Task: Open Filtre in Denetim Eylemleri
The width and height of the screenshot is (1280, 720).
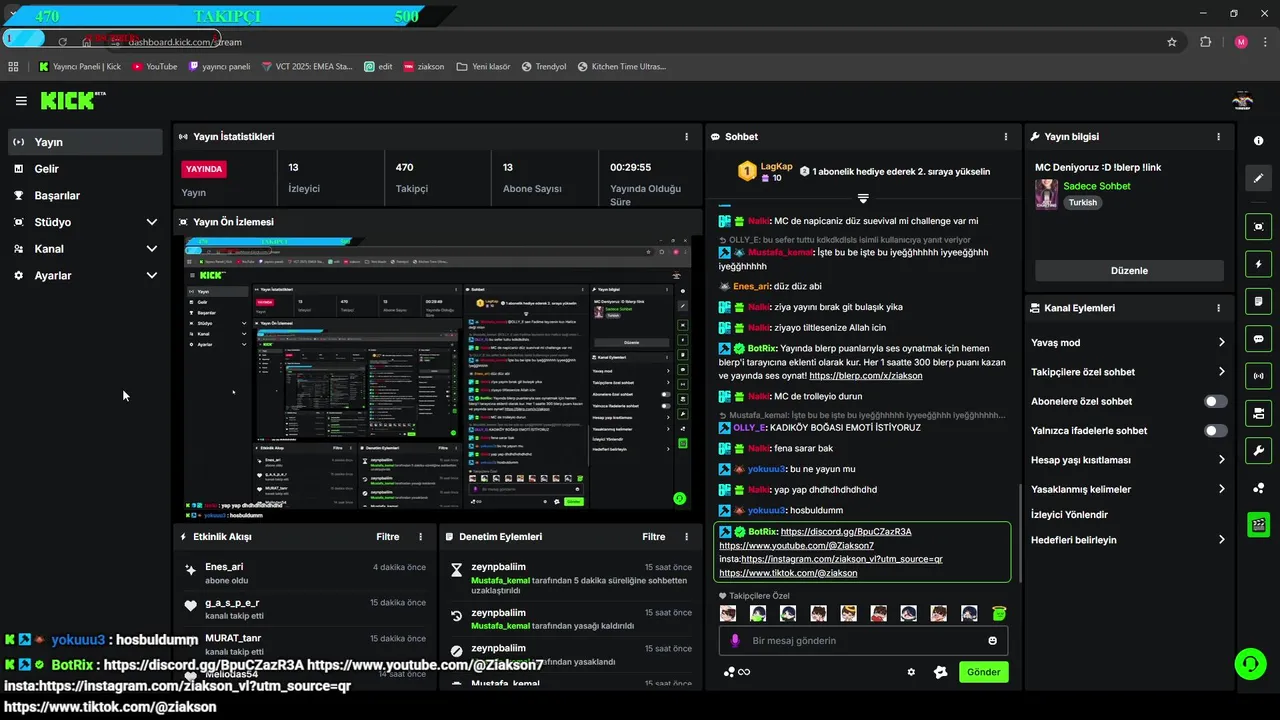Action: click(x=654, y=537)
